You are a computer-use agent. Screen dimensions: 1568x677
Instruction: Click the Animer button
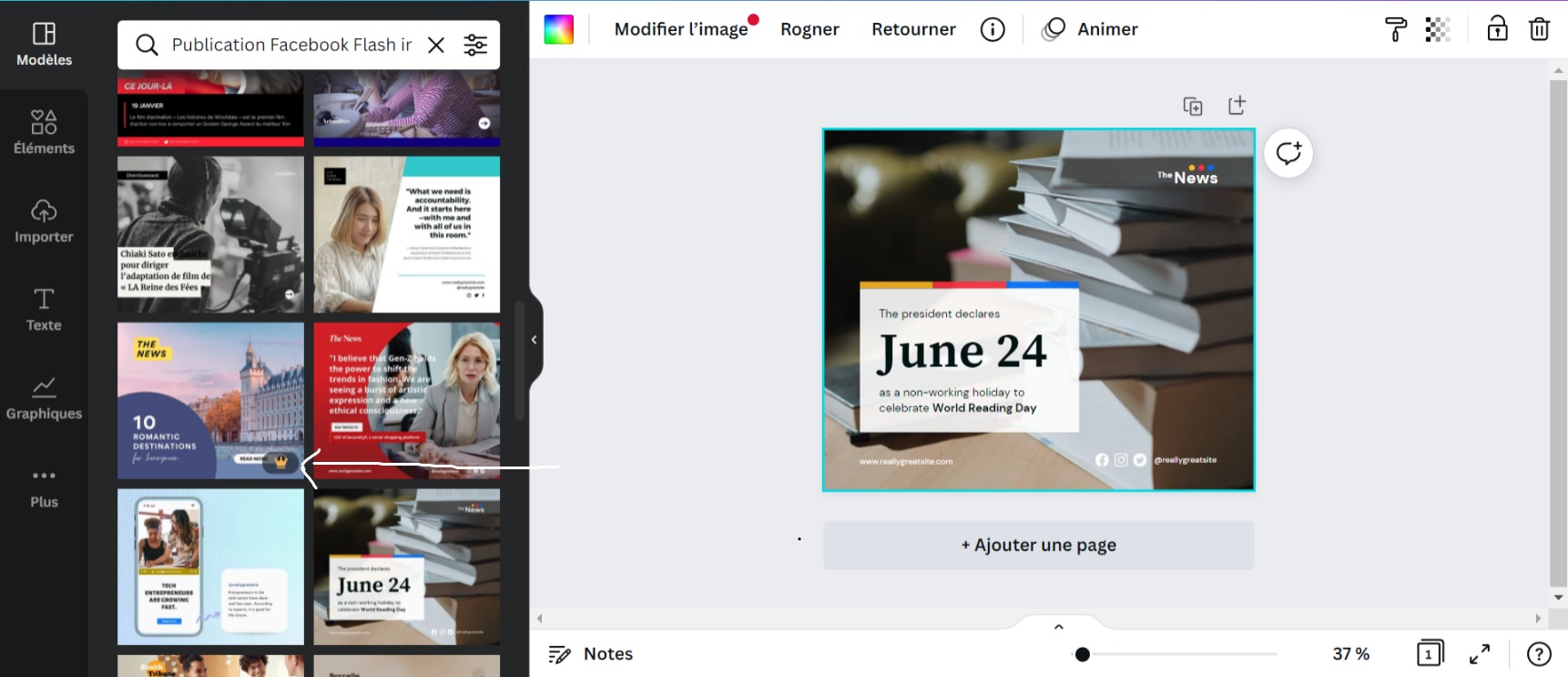point(1090,29)
